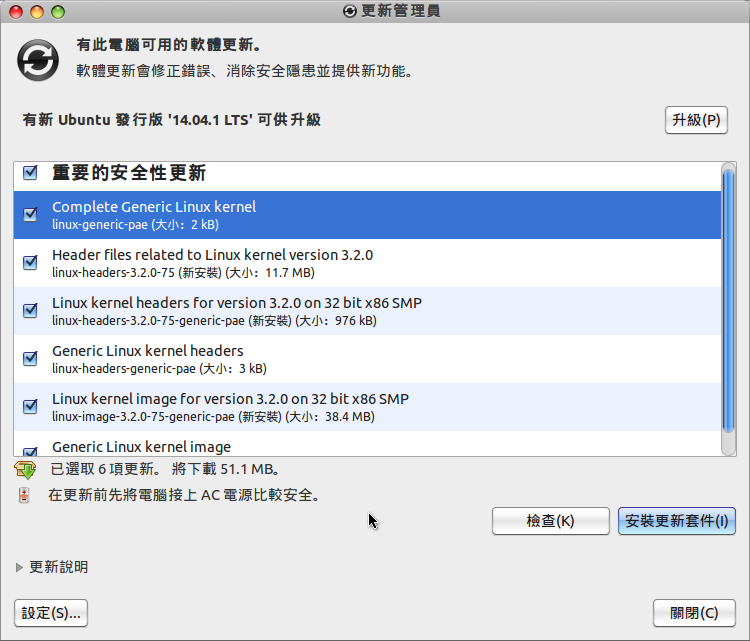Viewport: 750px width, 641px height.
Task: Open 設定(S)... settings
Action: (51, 613)
